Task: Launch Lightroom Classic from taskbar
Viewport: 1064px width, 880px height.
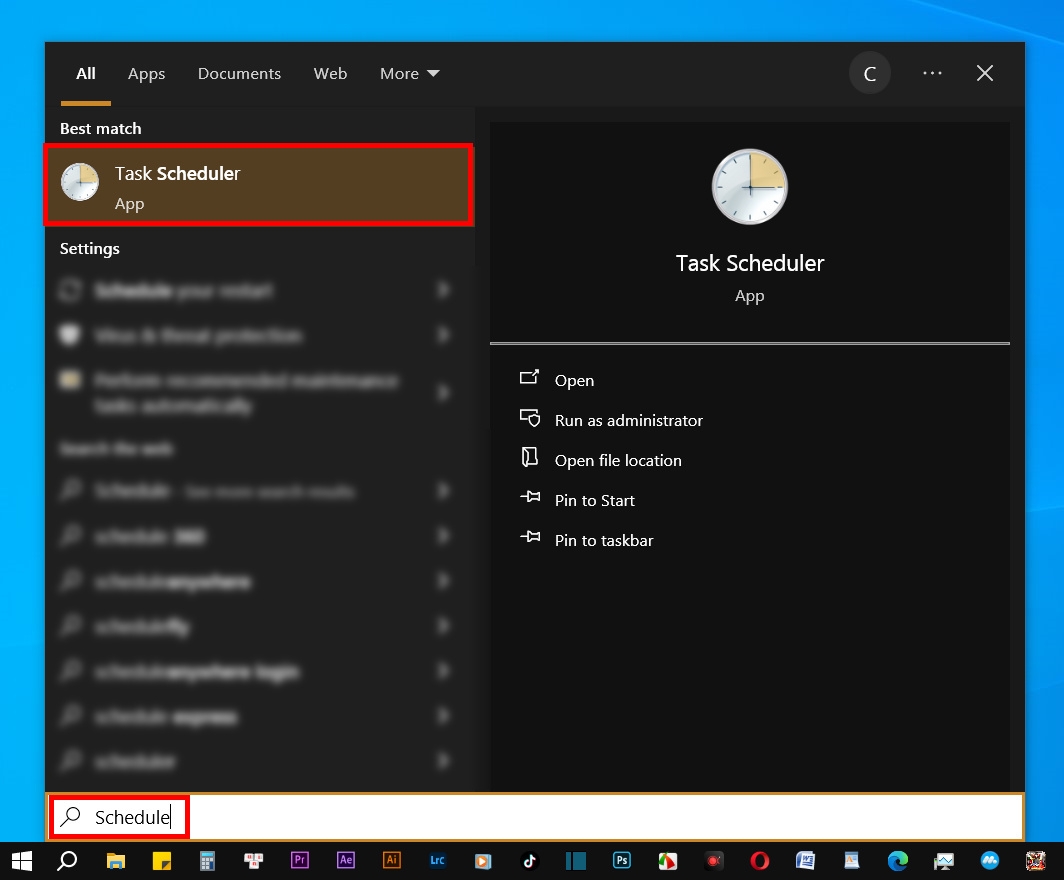Action: (437, 860)
